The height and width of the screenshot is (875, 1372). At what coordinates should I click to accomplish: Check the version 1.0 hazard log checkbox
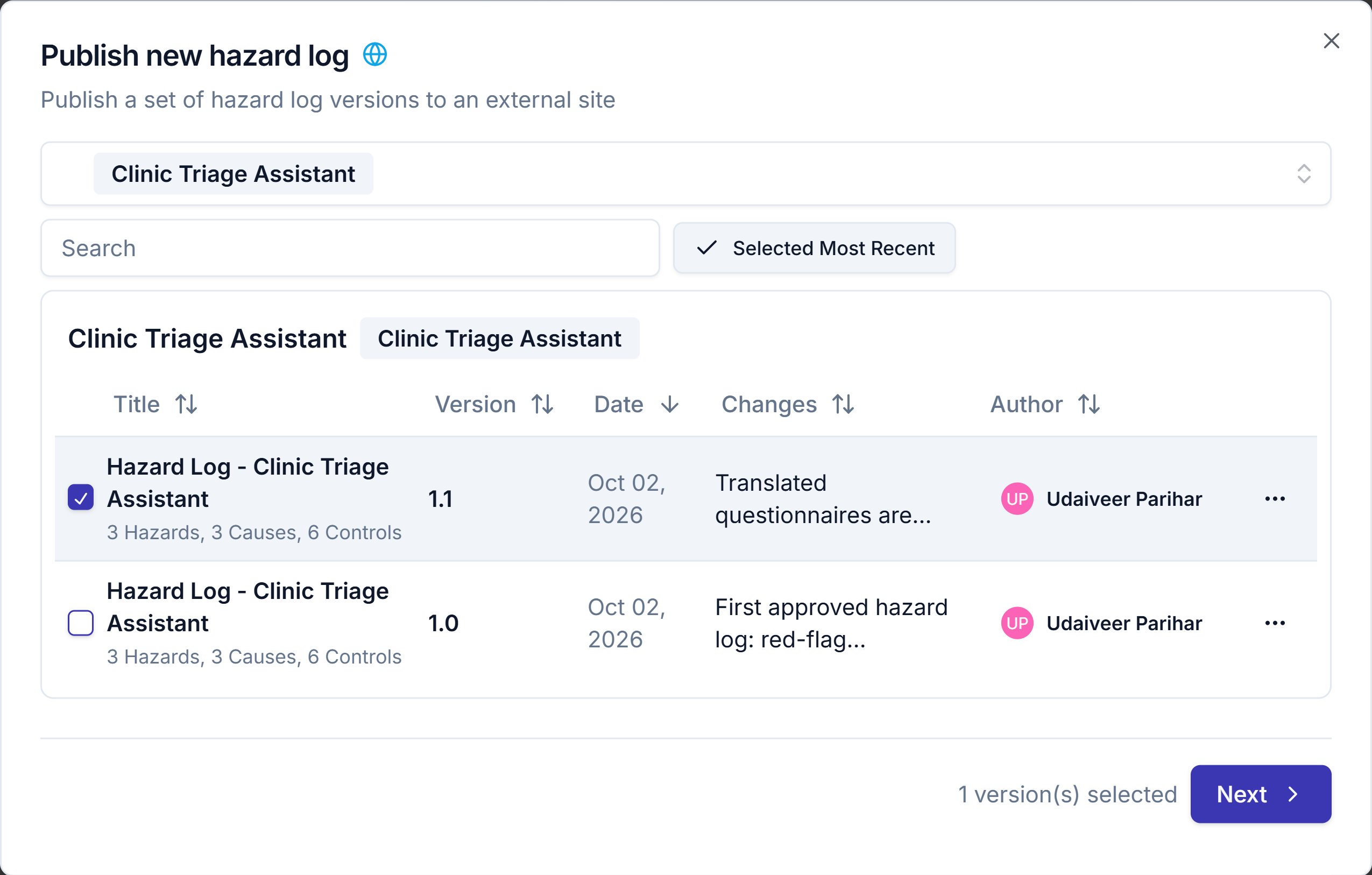pos(81,623)
